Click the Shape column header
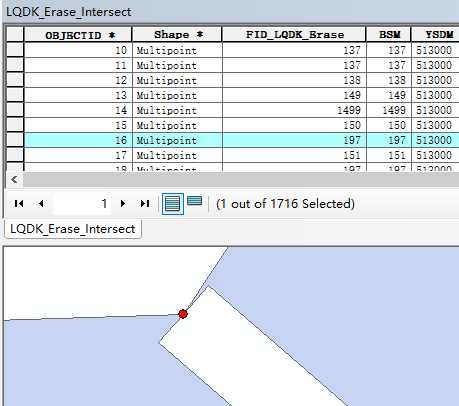The height and width of the screenshot is (406, 459). pyautogui.click(x=177, y=34)
